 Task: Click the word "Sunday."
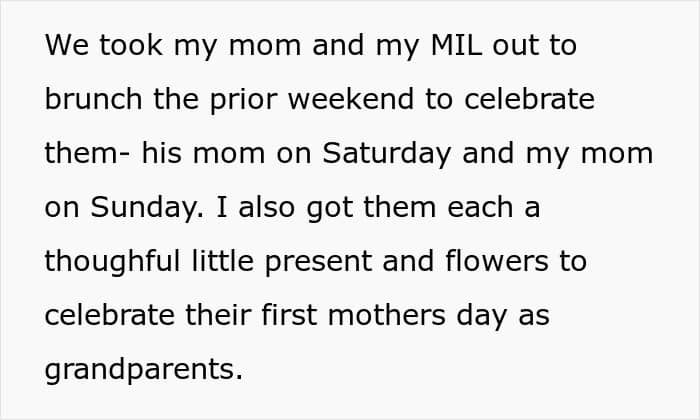[147, 208]
